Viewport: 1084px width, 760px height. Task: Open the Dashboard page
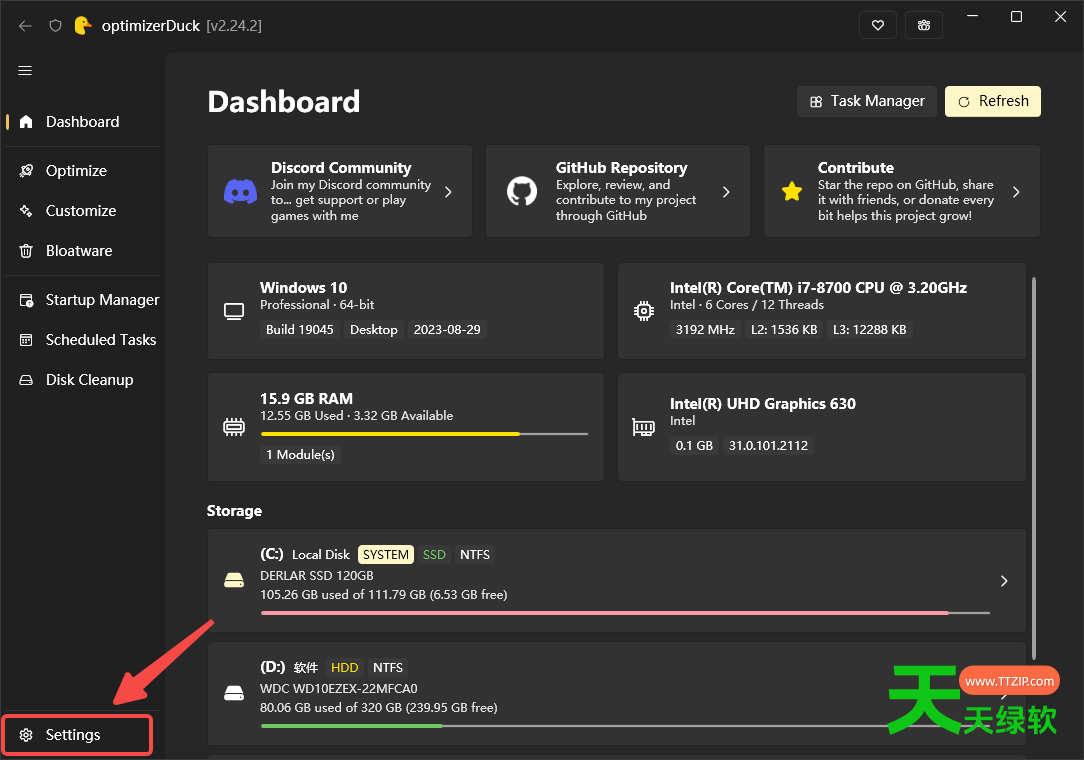[83, 122]
